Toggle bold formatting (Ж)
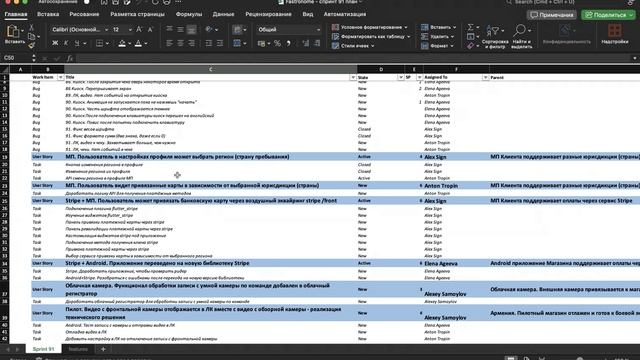640x360 pixels. [55, 43]
